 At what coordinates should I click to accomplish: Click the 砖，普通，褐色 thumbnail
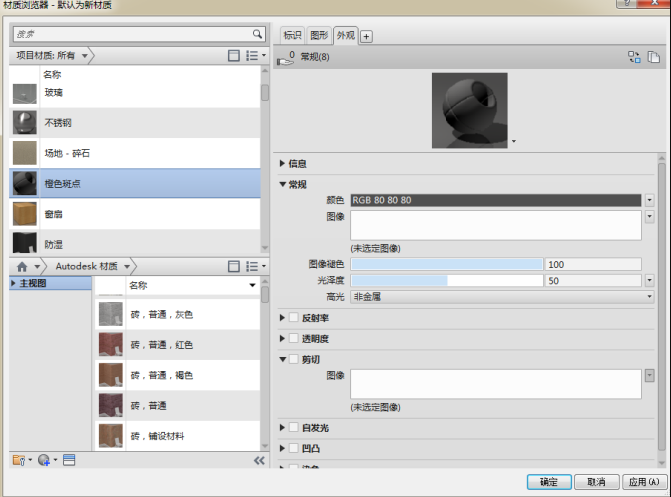pyautogui.click(x=111, y=375)
